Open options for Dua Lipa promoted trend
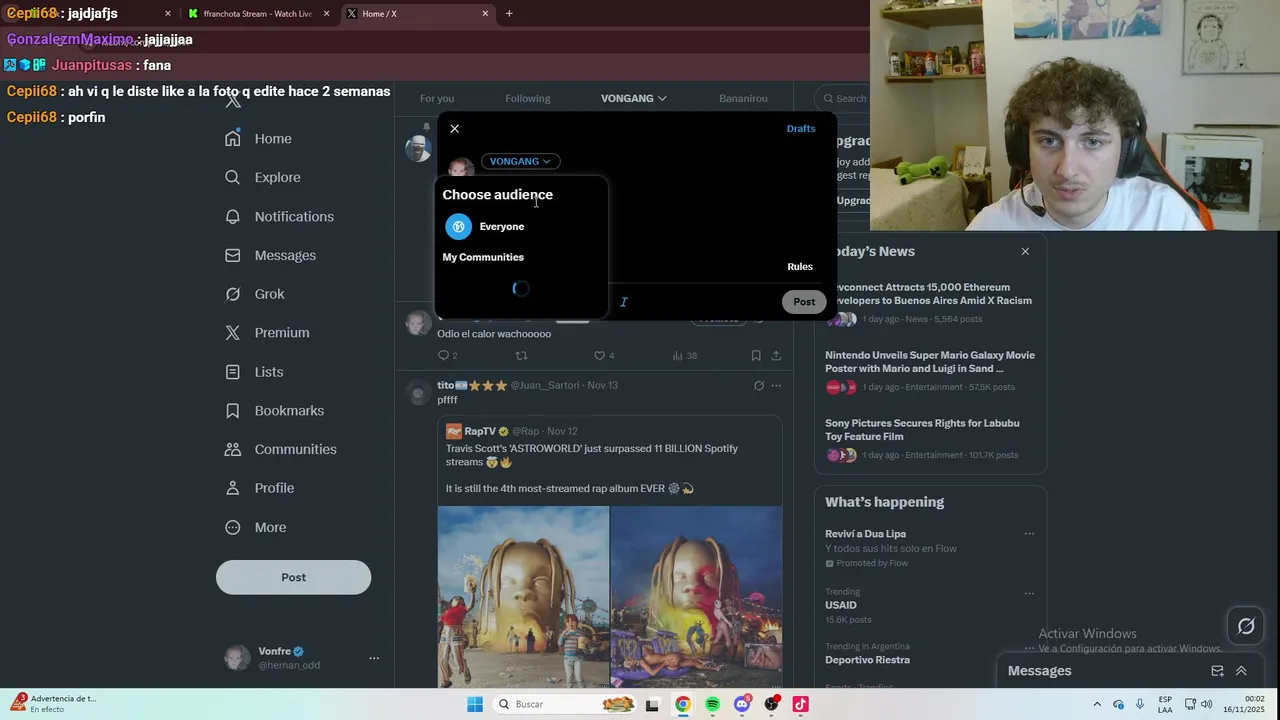This screenshot has width=1280, height=720. (1029, 534)
